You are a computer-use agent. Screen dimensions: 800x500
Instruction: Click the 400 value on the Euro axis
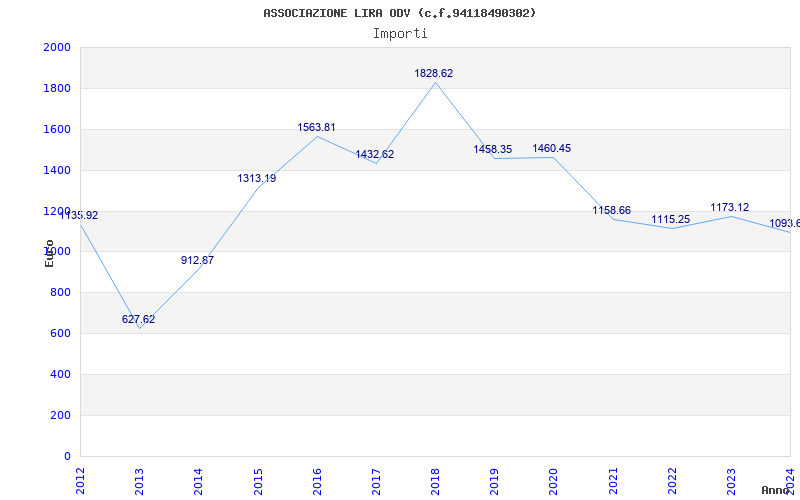click(61, 374)
